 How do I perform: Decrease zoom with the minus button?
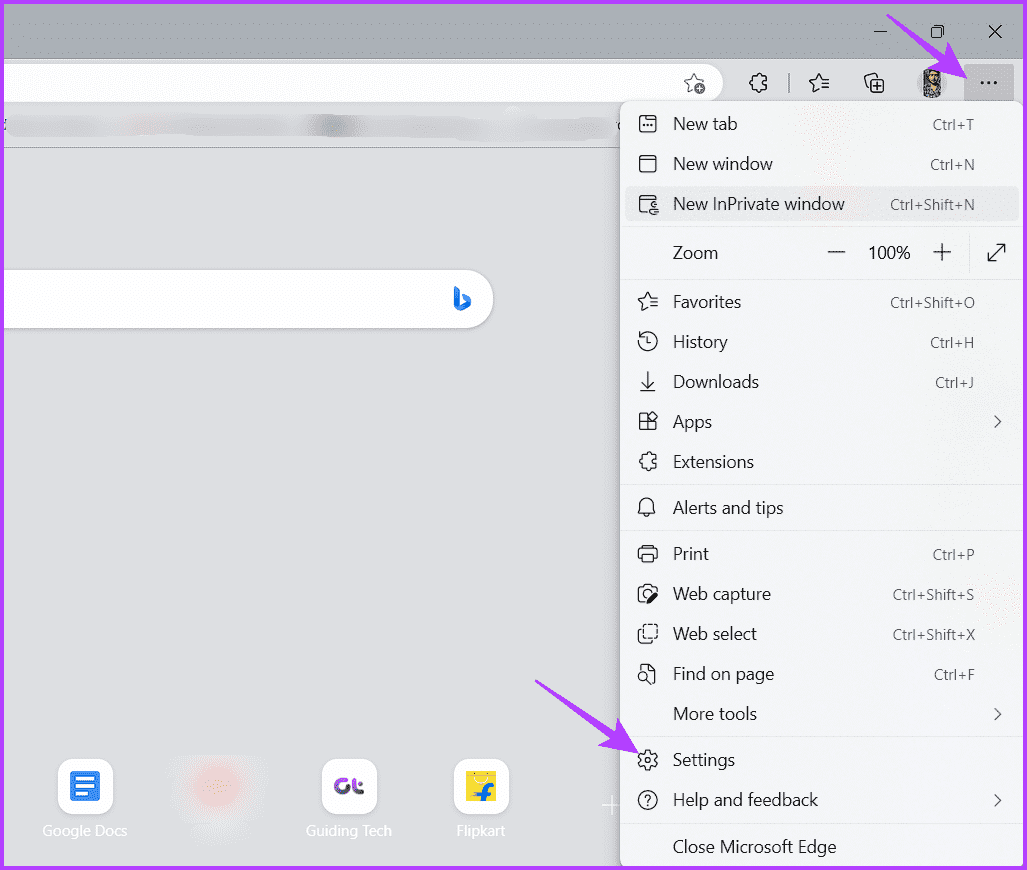[x=836, y=253]
